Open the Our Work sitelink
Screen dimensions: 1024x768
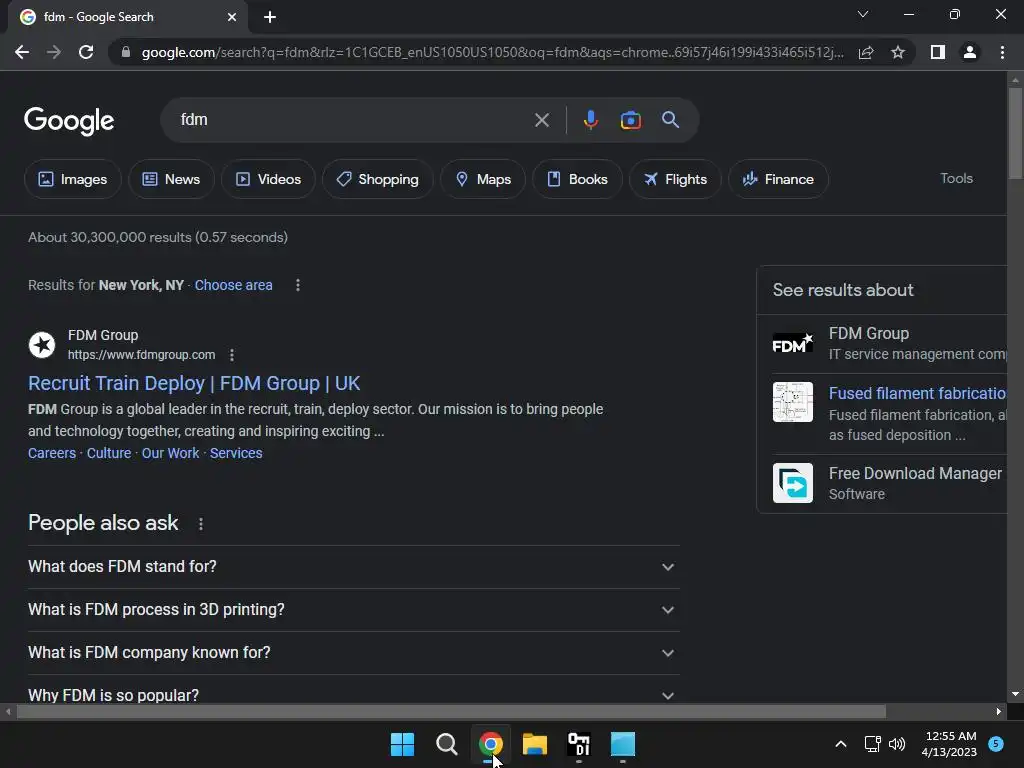point(170,453)
